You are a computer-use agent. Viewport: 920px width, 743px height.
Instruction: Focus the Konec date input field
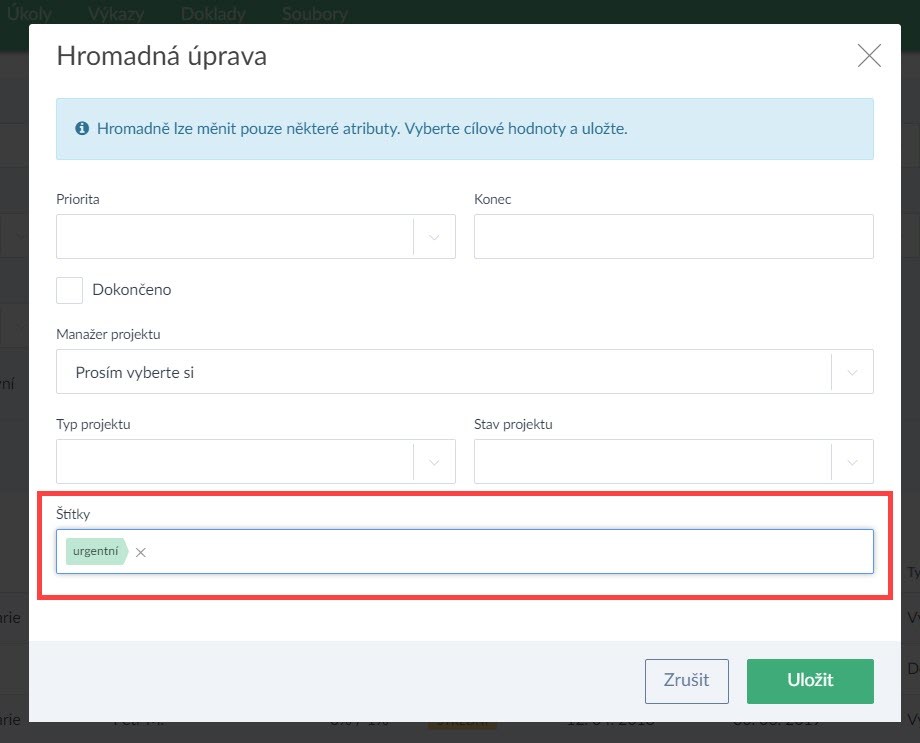[673, 237]
